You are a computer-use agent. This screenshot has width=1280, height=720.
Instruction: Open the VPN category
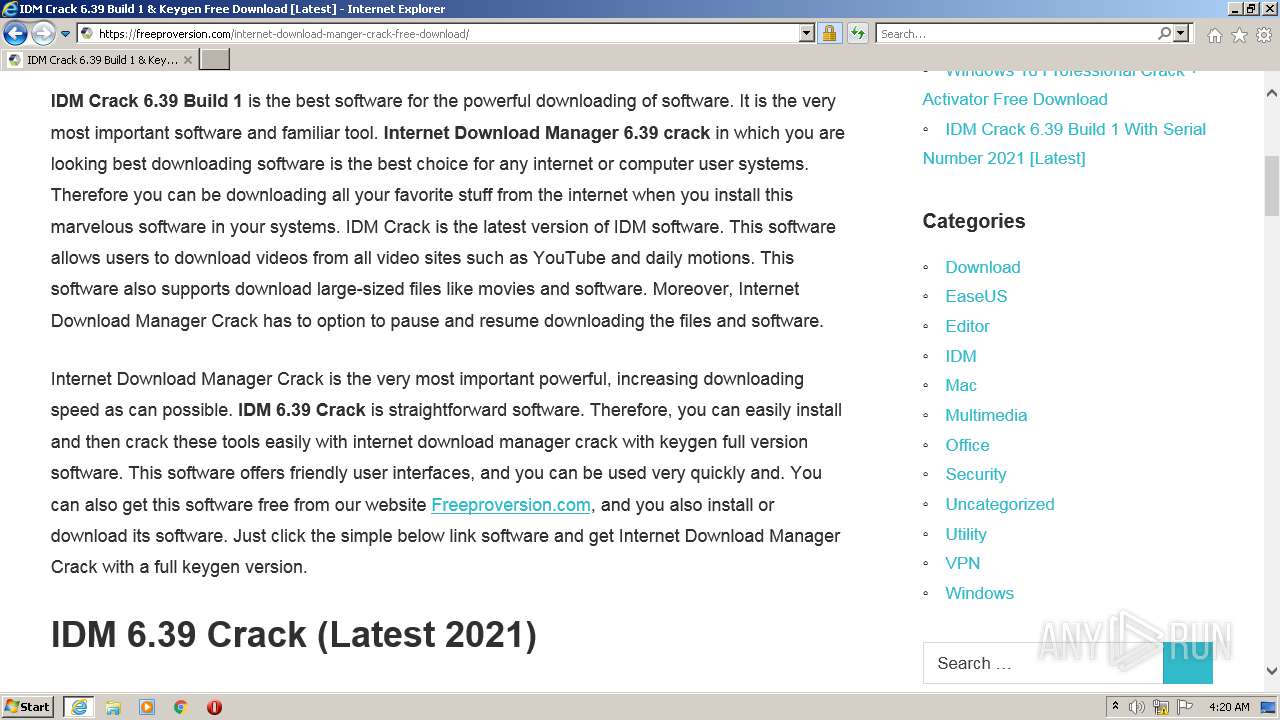point(963,563)
